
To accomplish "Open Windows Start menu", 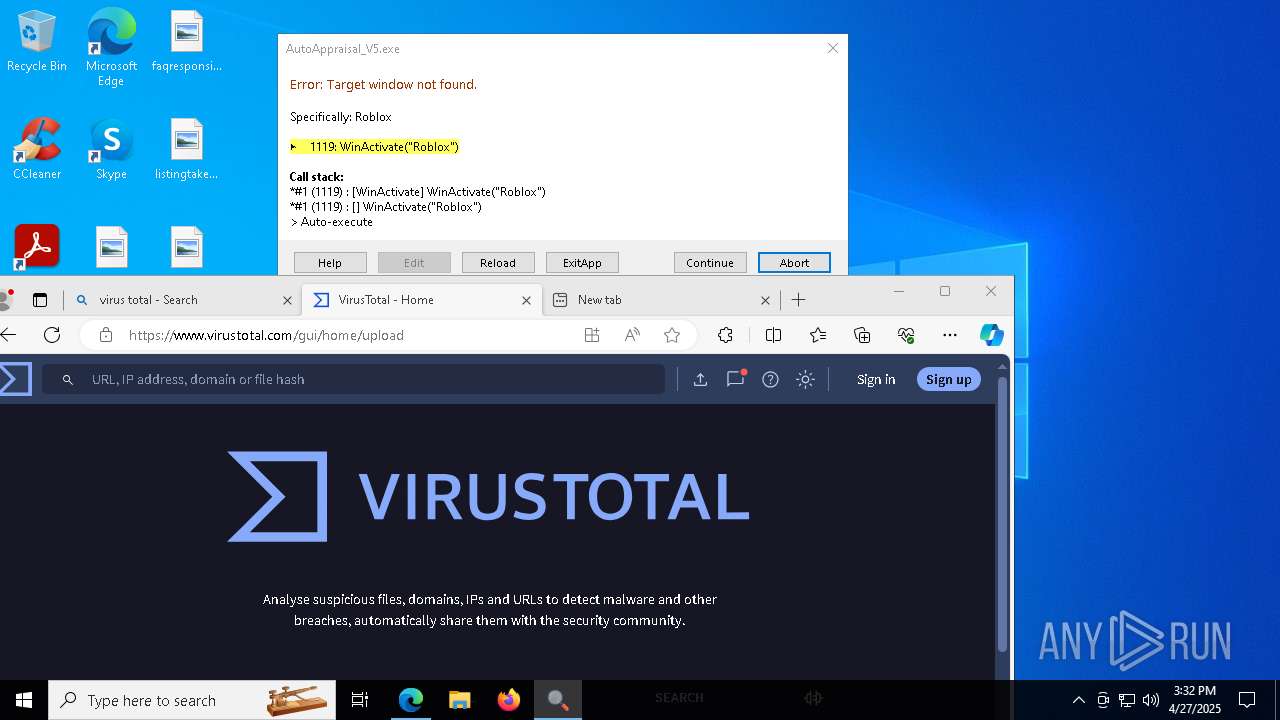I will point(24,700).
